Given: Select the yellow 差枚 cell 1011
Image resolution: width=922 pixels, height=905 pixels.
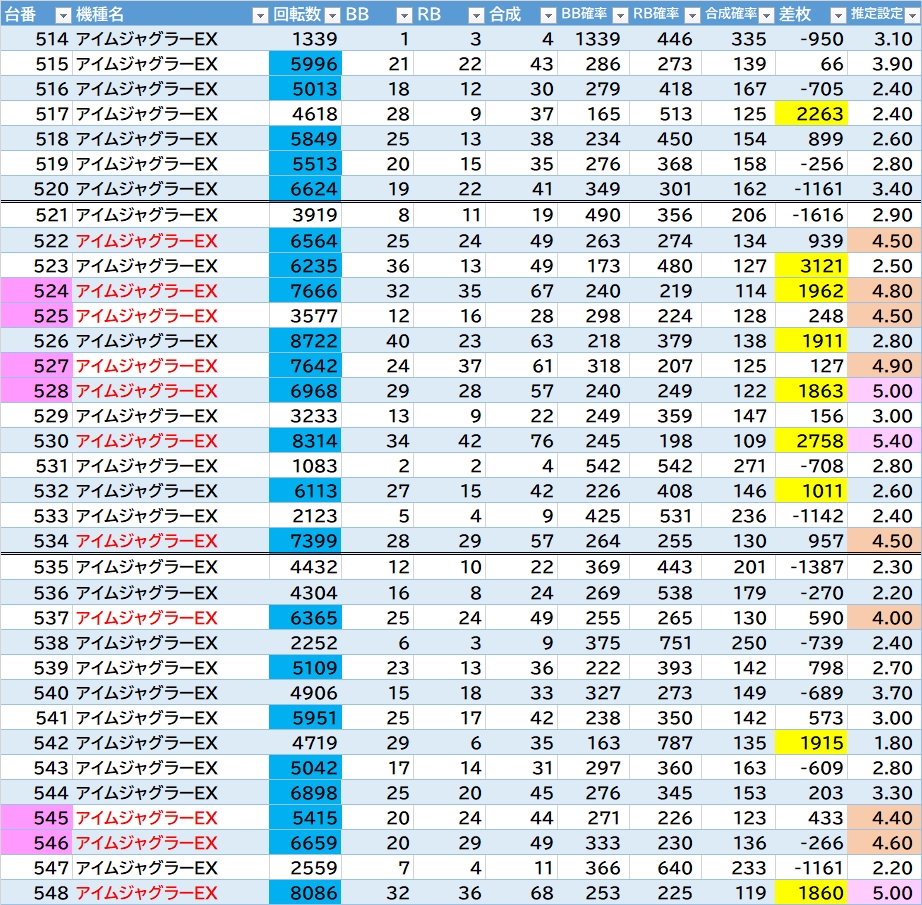Looking at the screenshot, I should [811, 490].
